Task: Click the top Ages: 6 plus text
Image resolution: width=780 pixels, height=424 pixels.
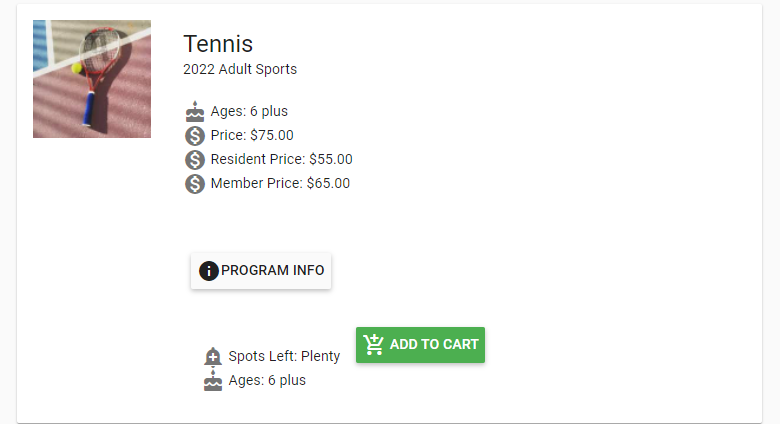Action: [x=249, y=111]
